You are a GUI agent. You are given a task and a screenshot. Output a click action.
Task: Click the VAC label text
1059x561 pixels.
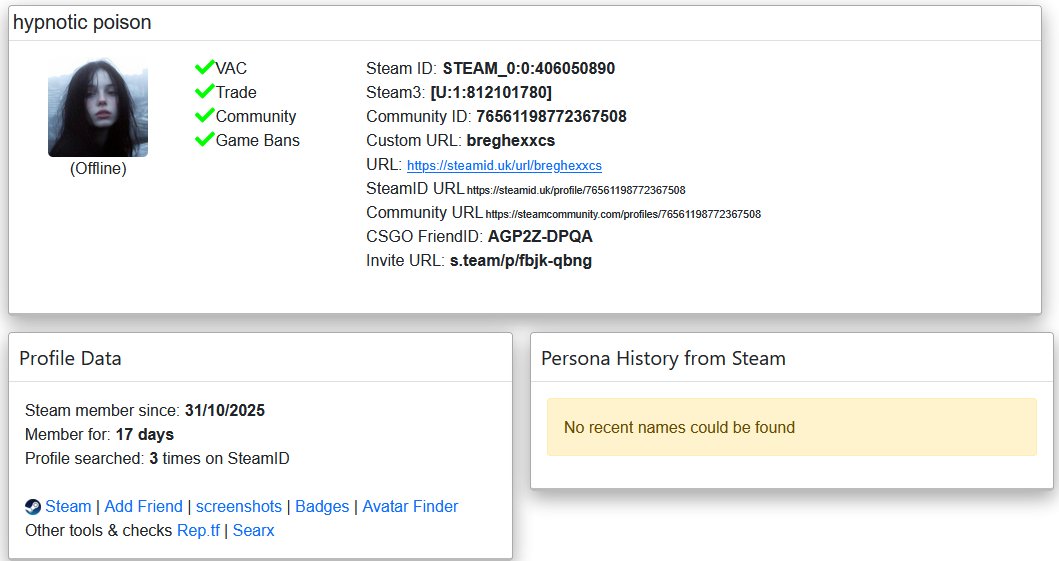coord(231,68)
